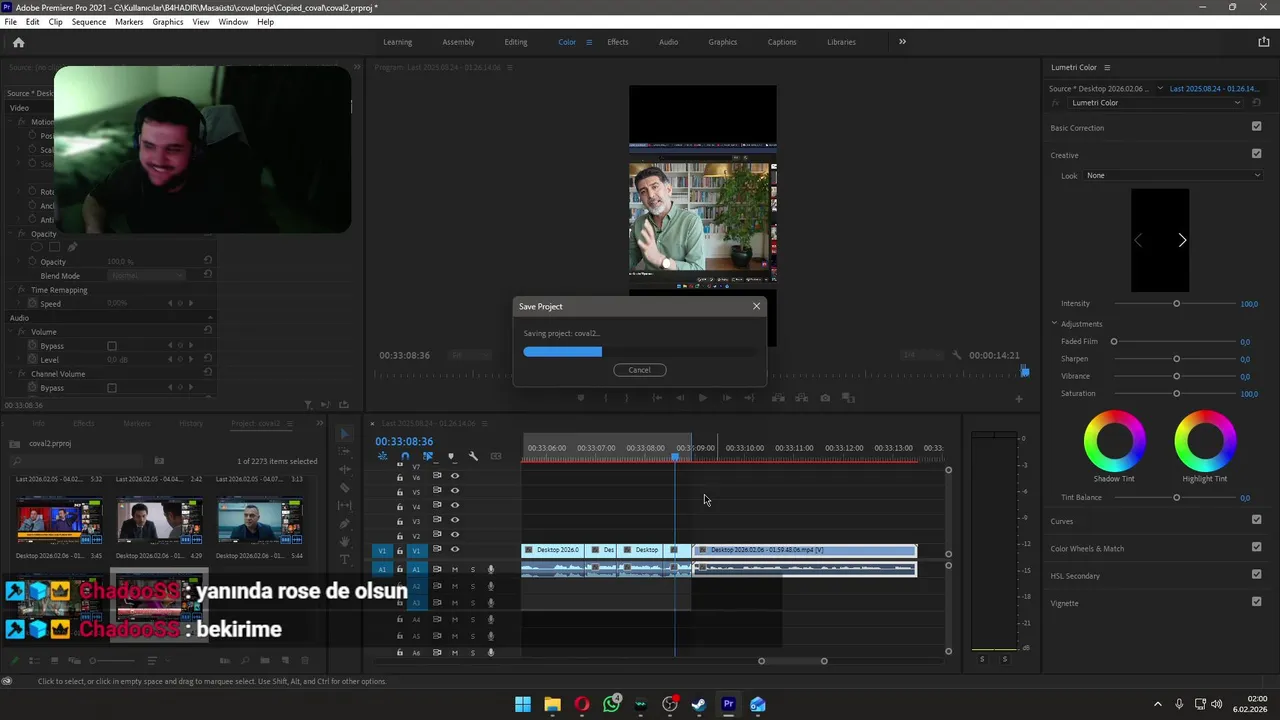Hide video track V1 with its eye icon
Screen dimensions: 1280x720
click(x=455, y=550)
